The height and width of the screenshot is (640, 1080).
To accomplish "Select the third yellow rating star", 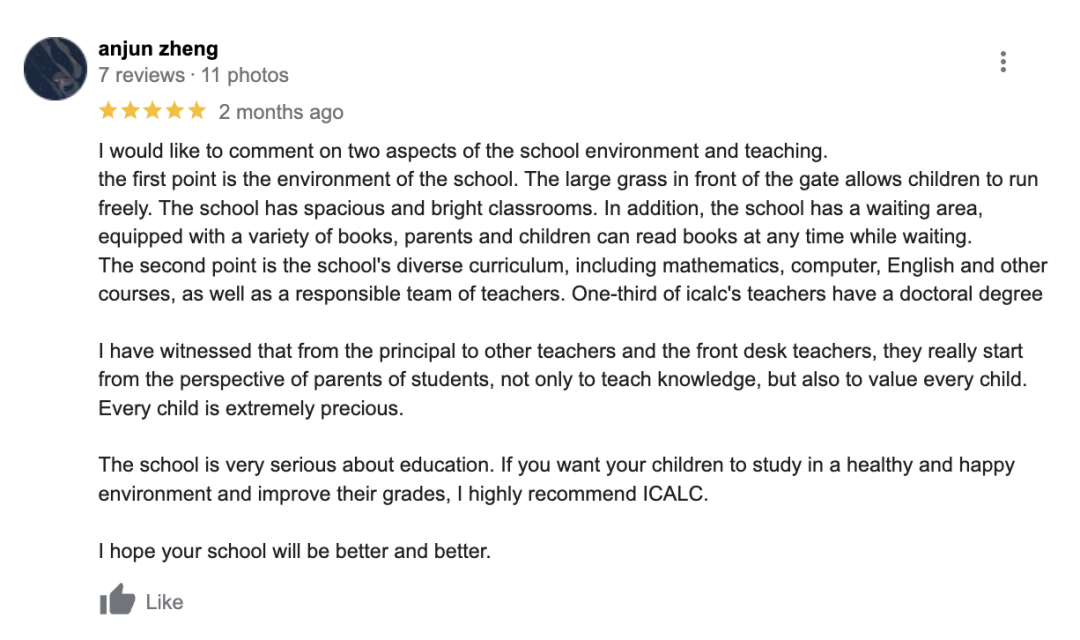I will [152, 111].
